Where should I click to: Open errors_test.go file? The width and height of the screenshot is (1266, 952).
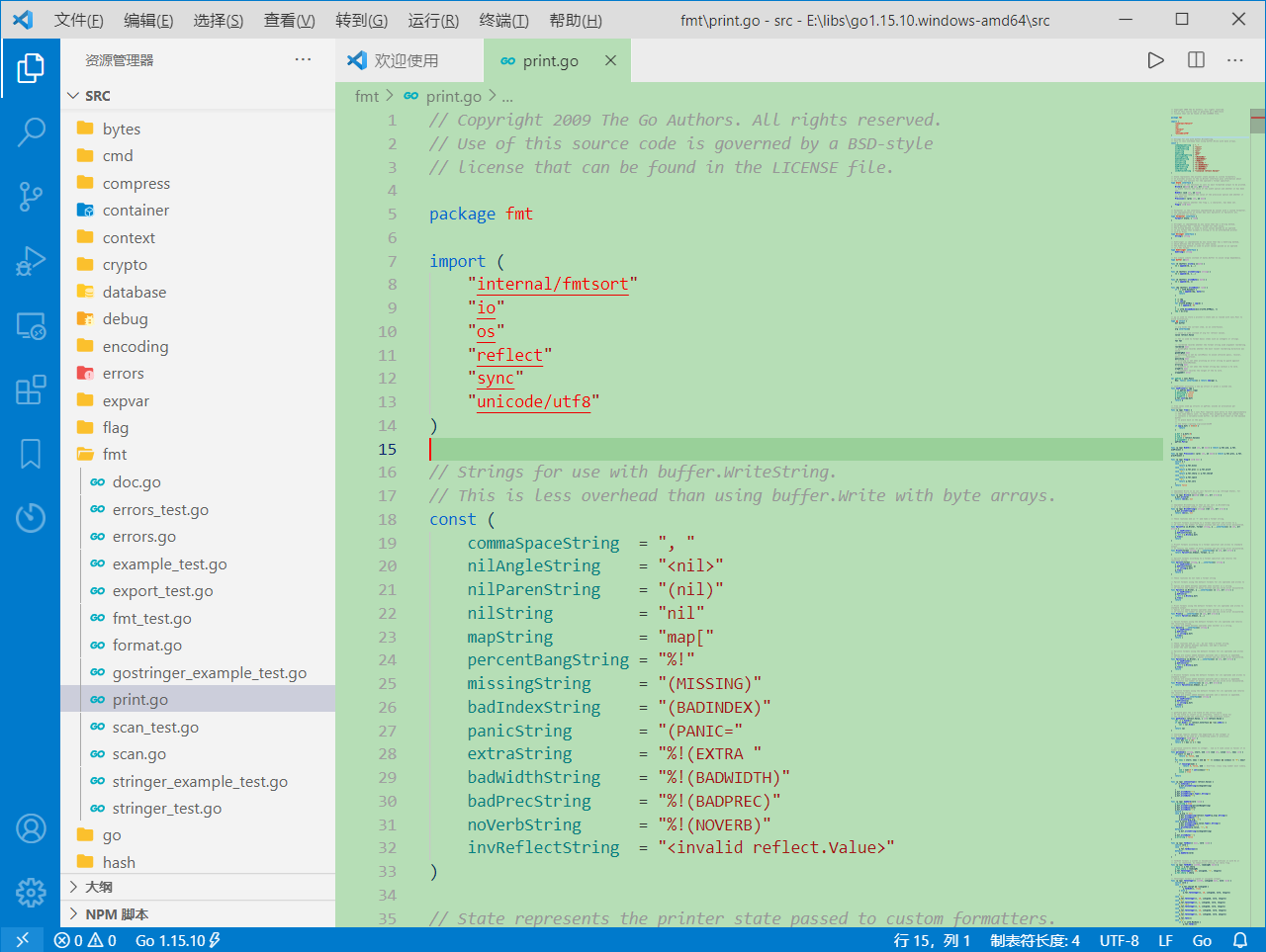pos(198,510)
